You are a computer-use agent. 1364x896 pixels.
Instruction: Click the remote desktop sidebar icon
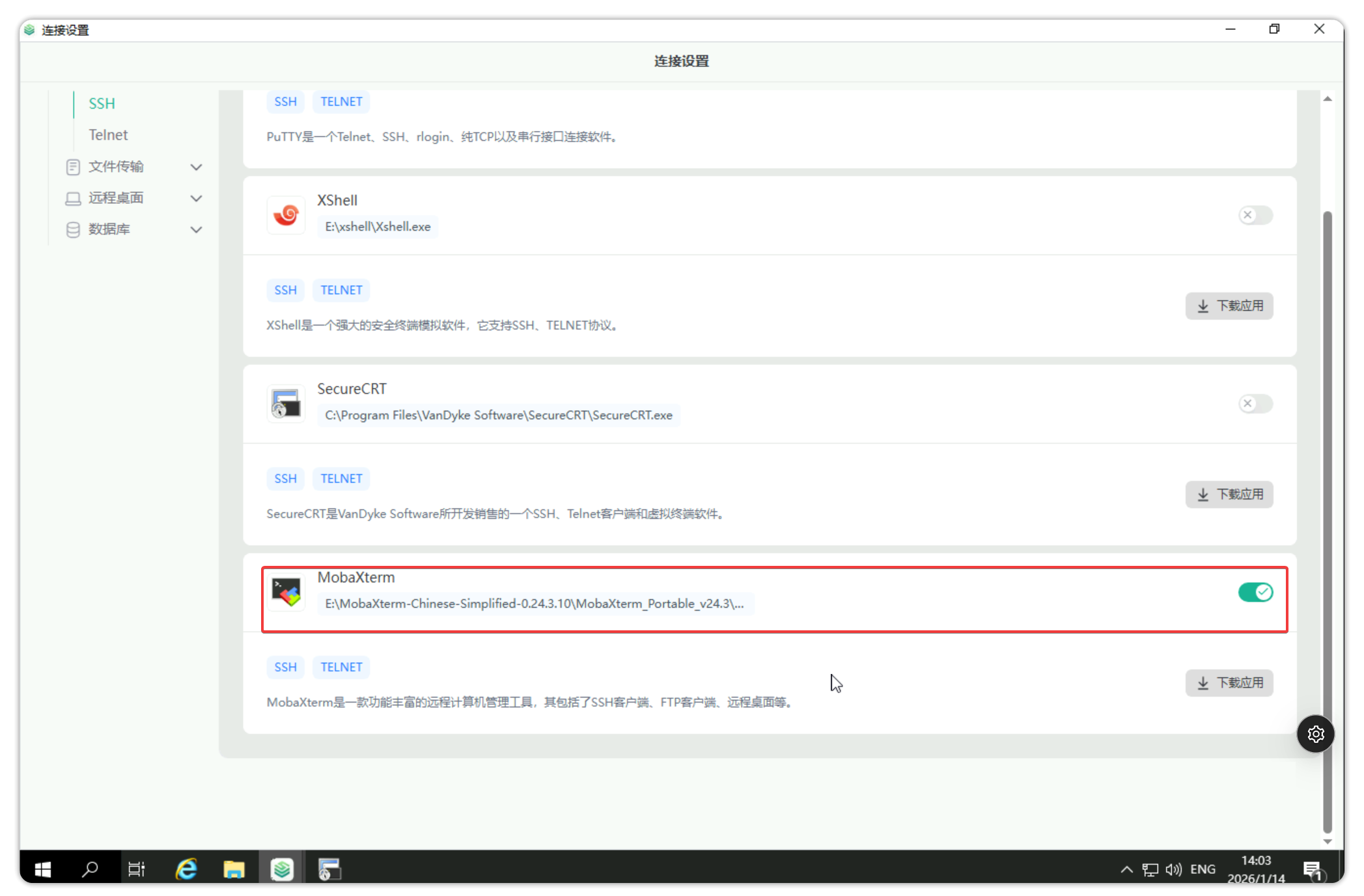[73, 198]
